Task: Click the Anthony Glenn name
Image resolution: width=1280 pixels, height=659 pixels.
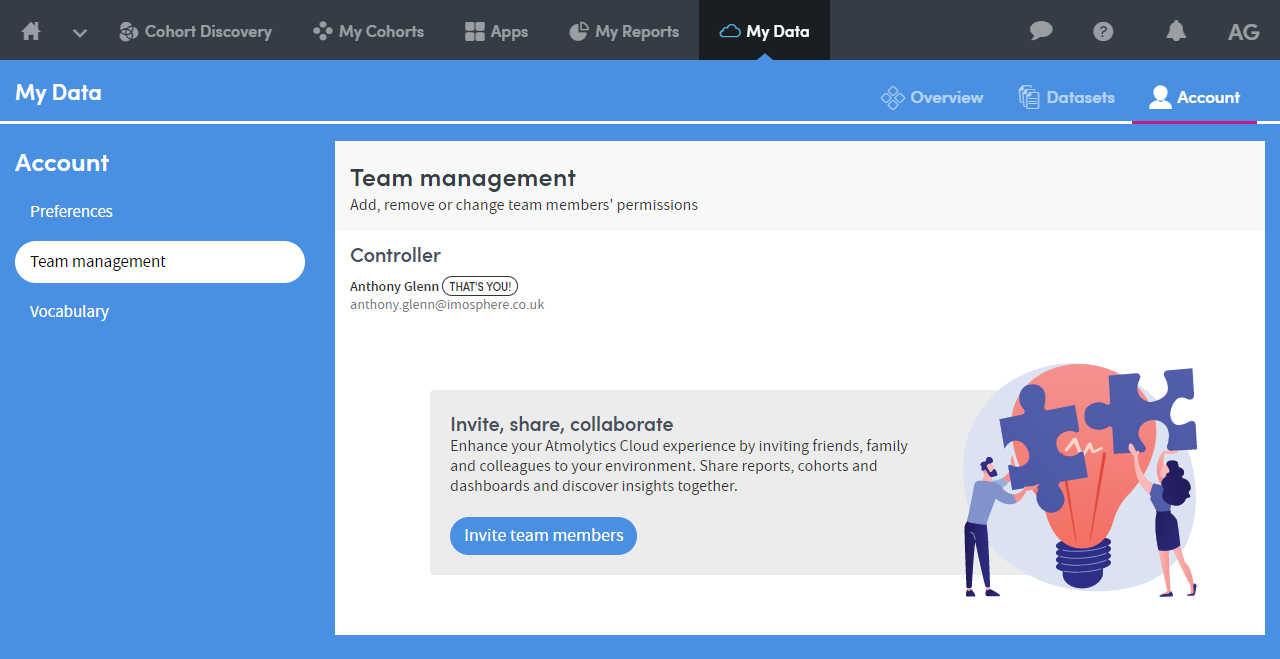Action: click(394, 286)
